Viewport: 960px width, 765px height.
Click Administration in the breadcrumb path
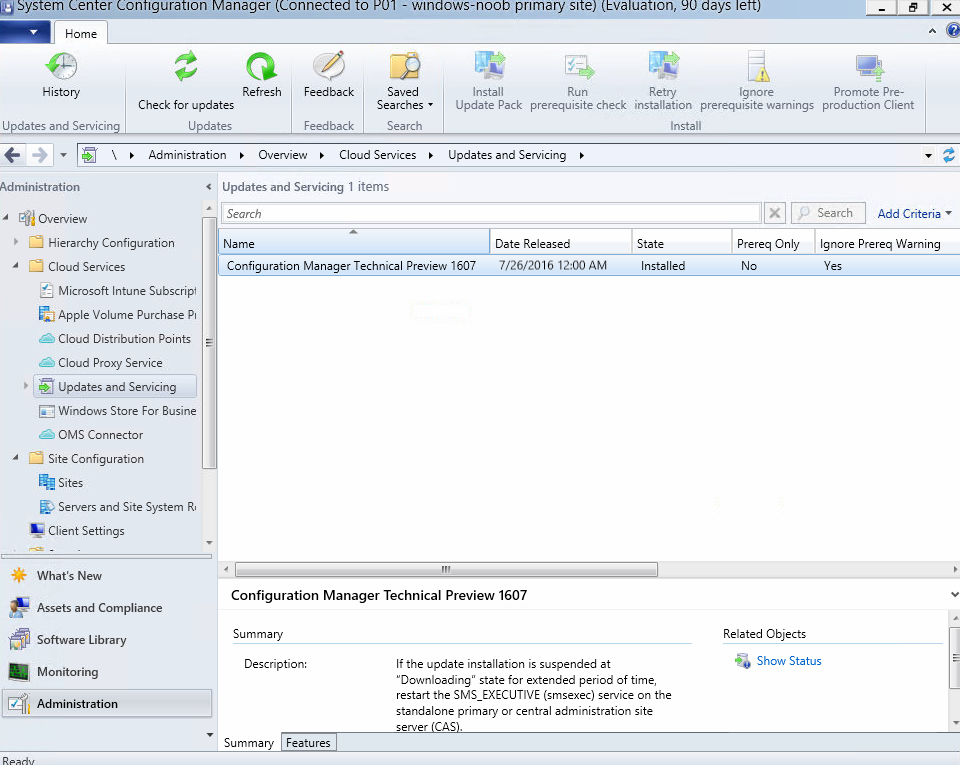[187, 155]
